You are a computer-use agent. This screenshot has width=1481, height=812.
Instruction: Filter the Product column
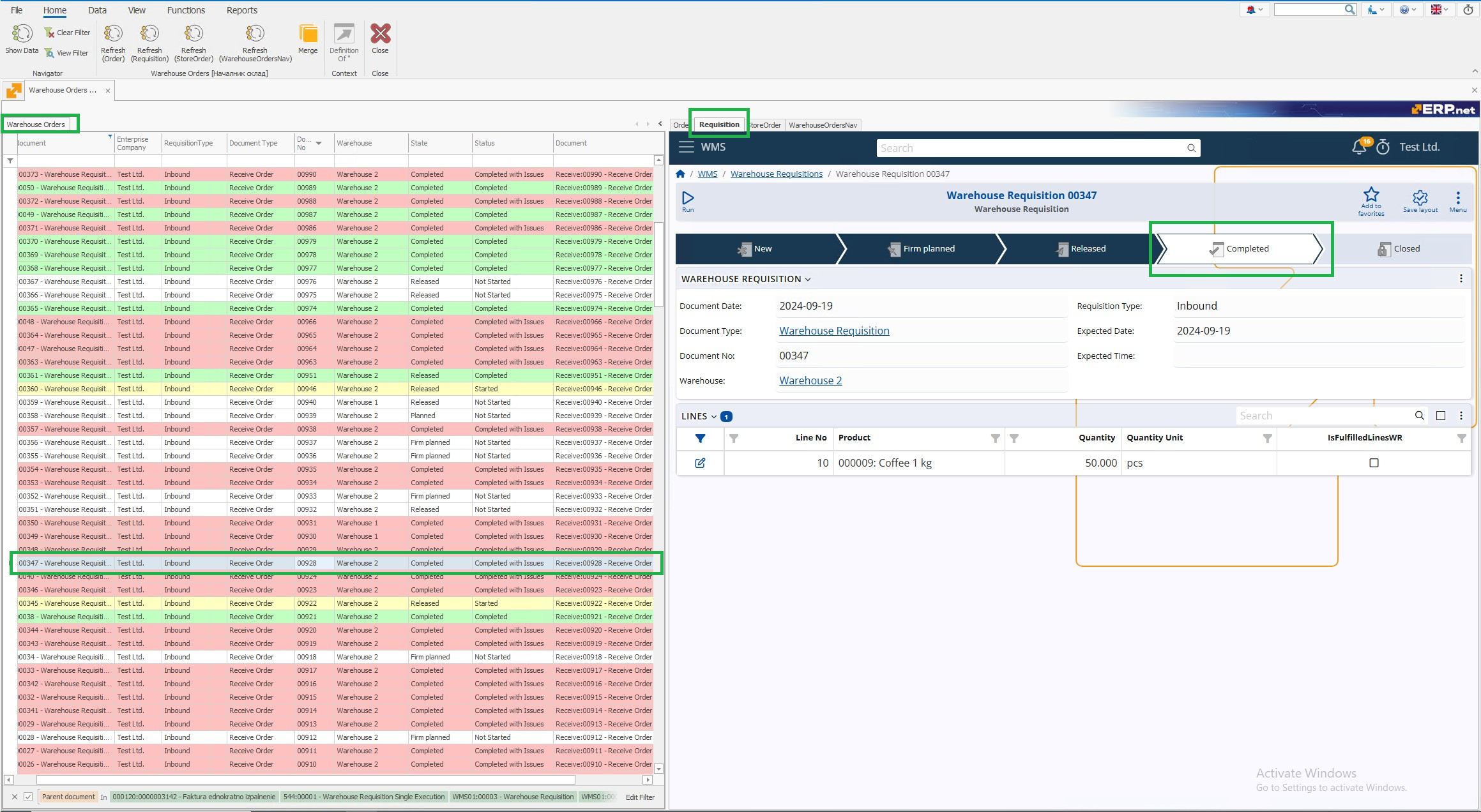coord(995,438)
